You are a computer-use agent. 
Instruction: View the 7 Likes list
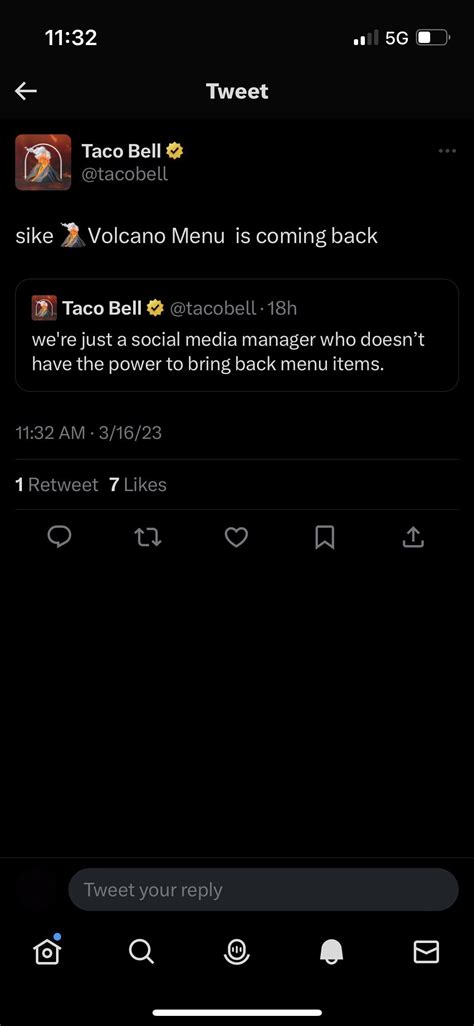tap(137, 485)
